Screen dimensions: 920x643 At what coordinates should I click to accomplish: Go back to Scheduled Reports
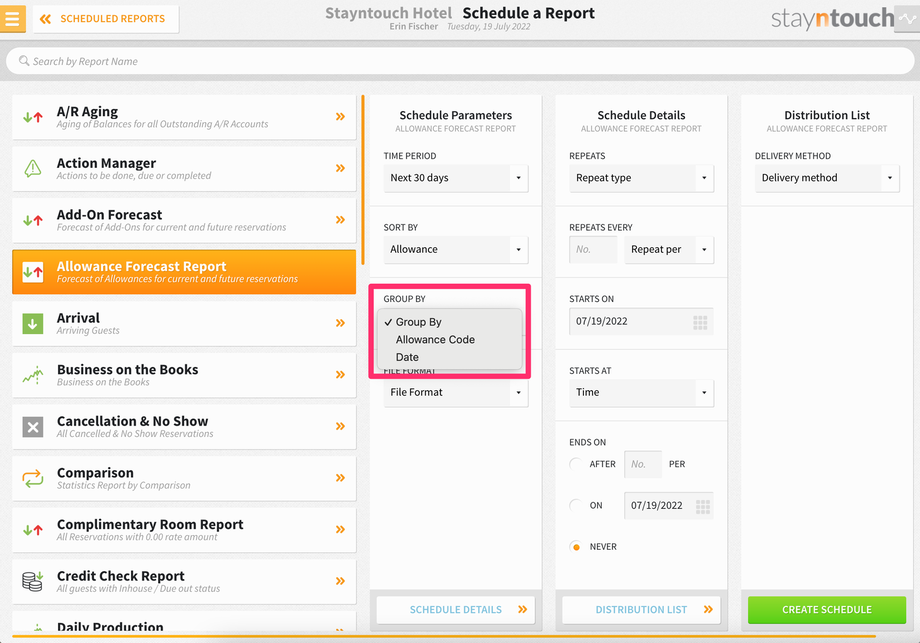[106, 19]
